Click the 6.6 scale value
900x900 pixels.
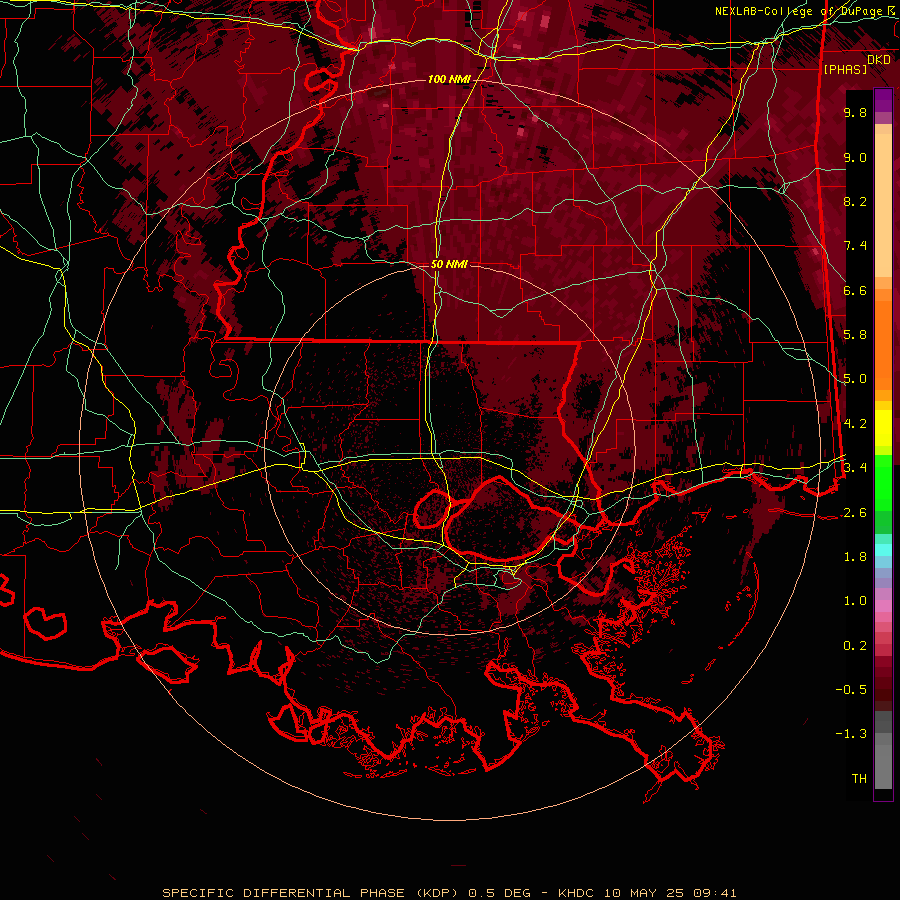click(855, 290)
